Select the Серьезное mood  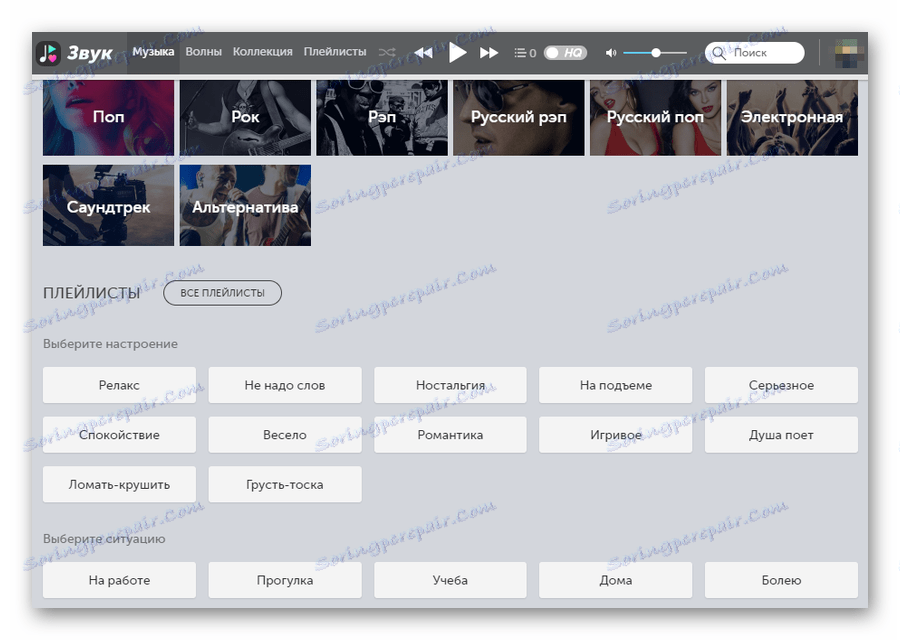781,385
